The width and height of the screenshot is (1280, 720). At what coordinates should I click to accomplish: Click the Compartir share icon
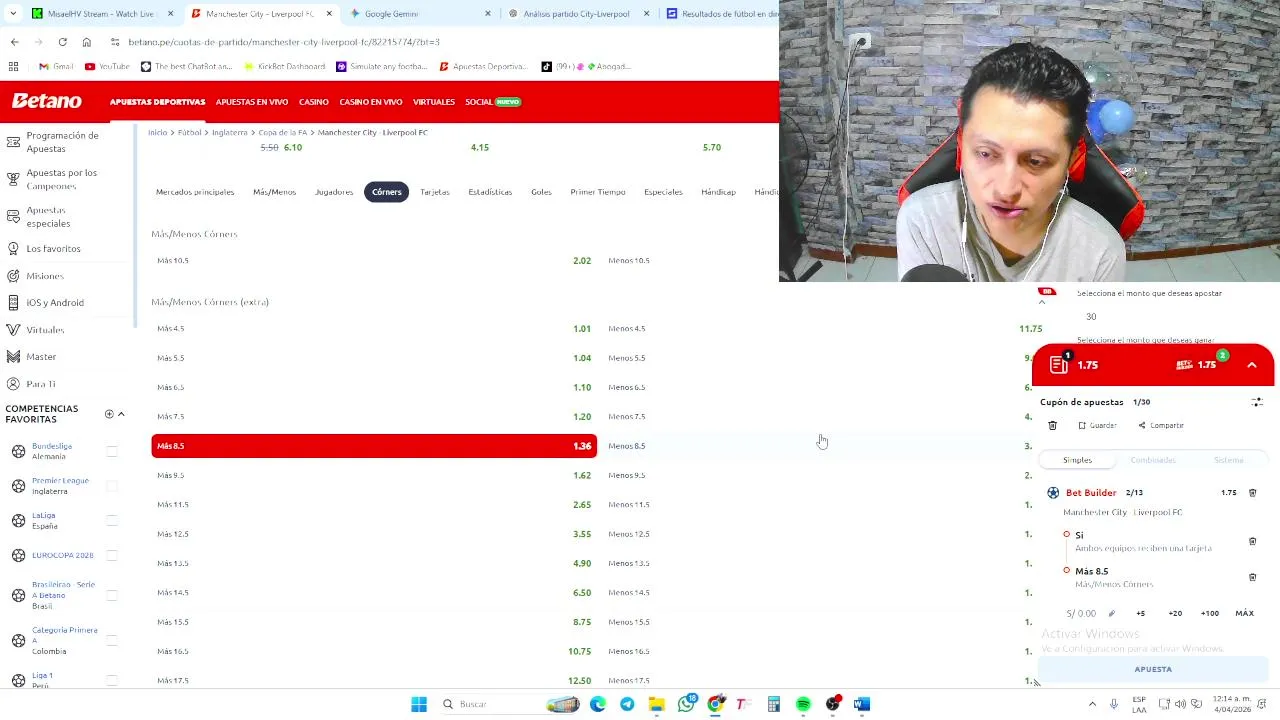click(1142, 426)
